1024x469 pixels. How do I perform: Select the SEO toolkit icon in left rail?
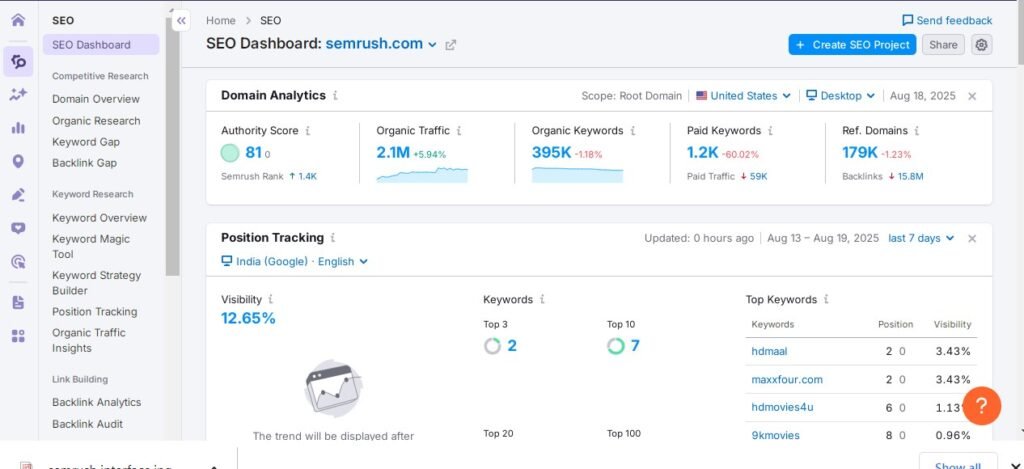(x=18, y=61)
